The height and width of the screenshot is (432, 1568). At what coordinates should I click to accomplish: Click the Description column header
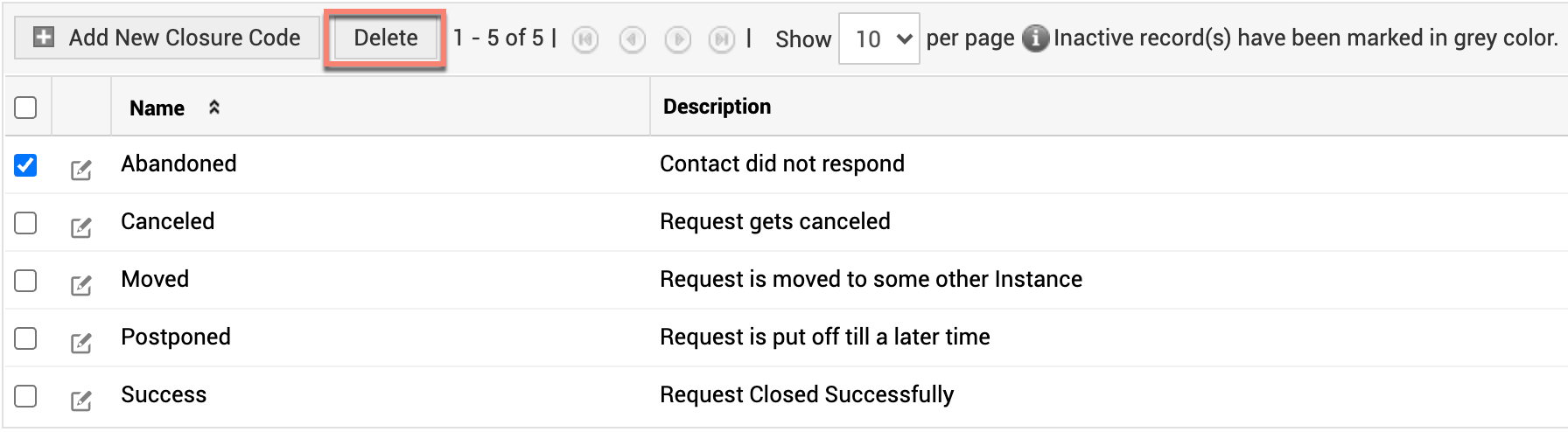pyautogui.click(x=717, y=107)
